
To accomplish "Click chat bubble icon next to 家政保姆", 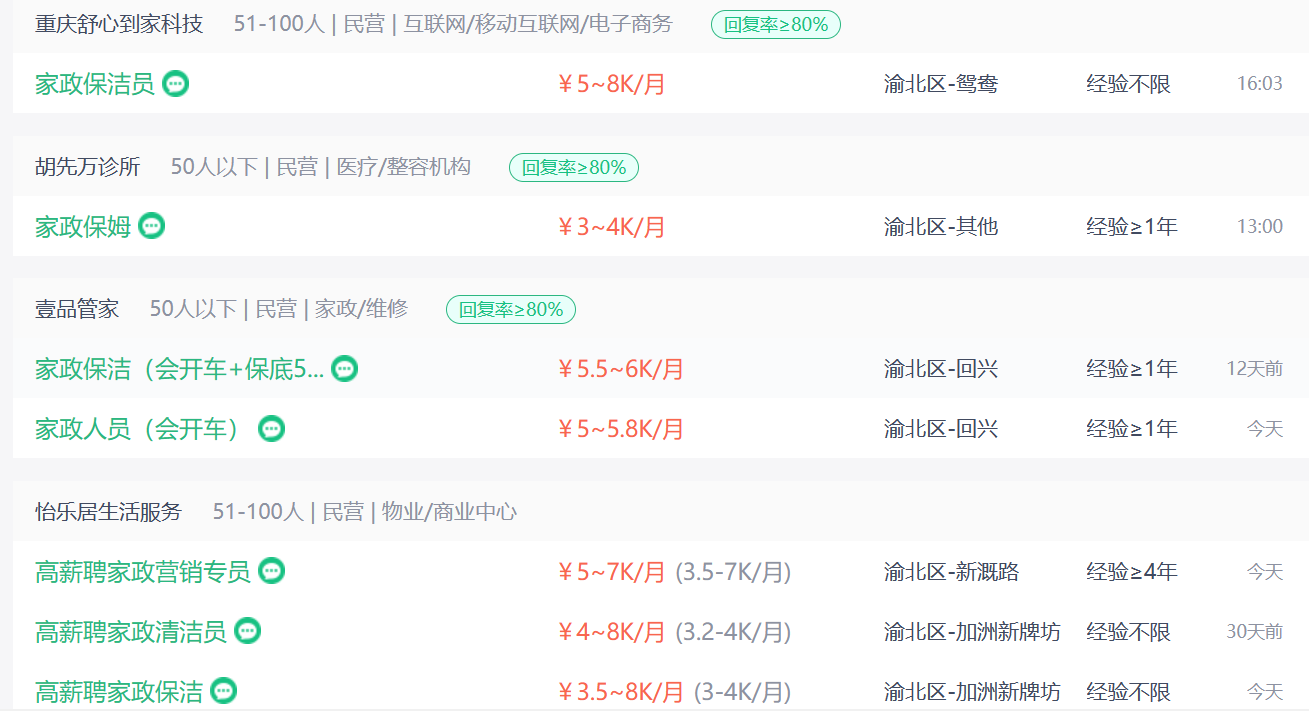I will 152,226.
